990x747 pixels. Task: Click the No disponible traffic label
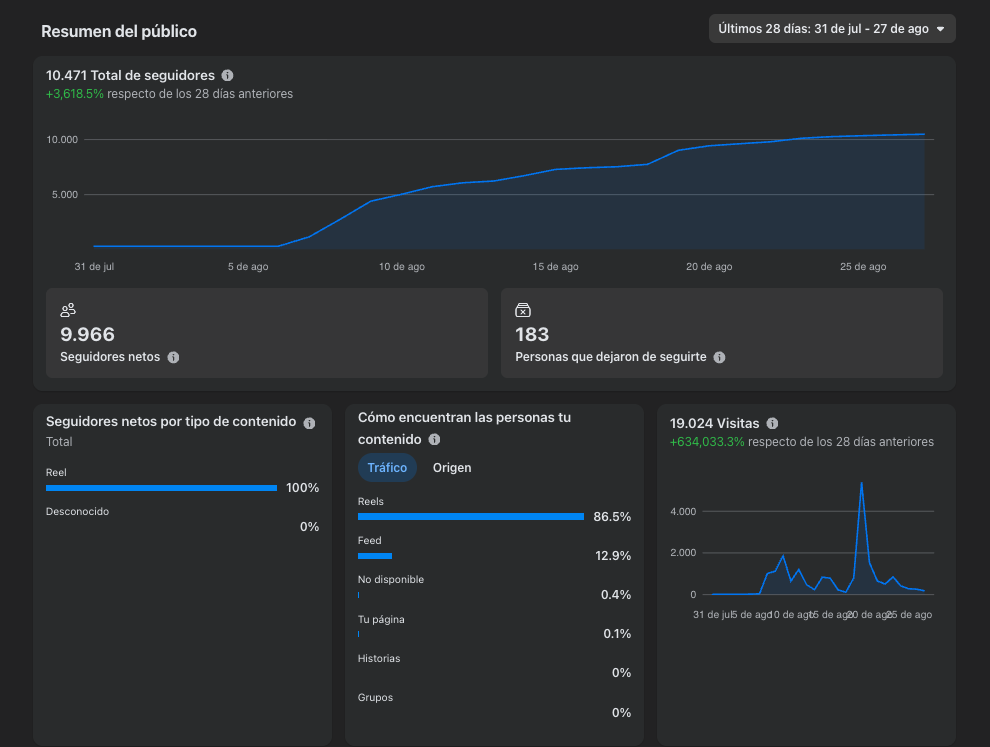(391, 580)
